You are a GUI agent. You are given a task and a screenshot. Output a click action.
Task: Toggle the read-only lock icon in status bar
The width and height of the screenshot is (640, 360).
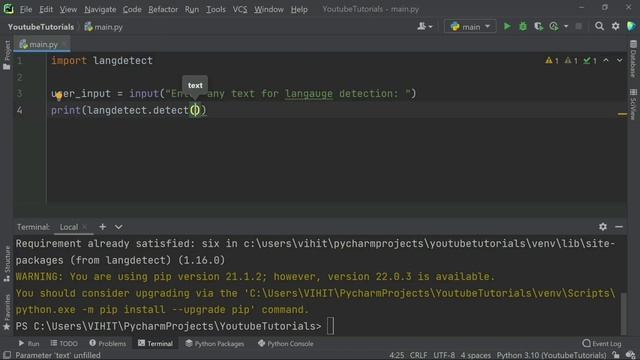point(616,355)
